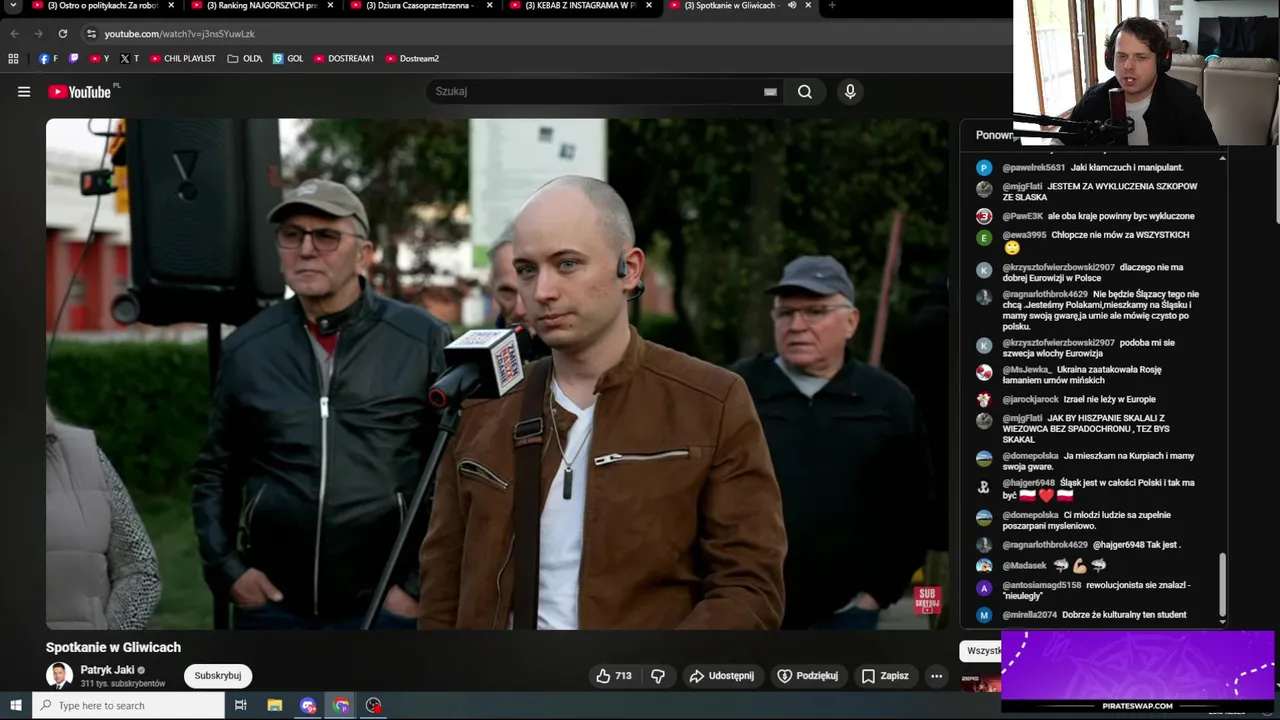This screenshot has width=1280, height=720.
Task: Open the GOL bookmark
Action: (x=288, y=59)
